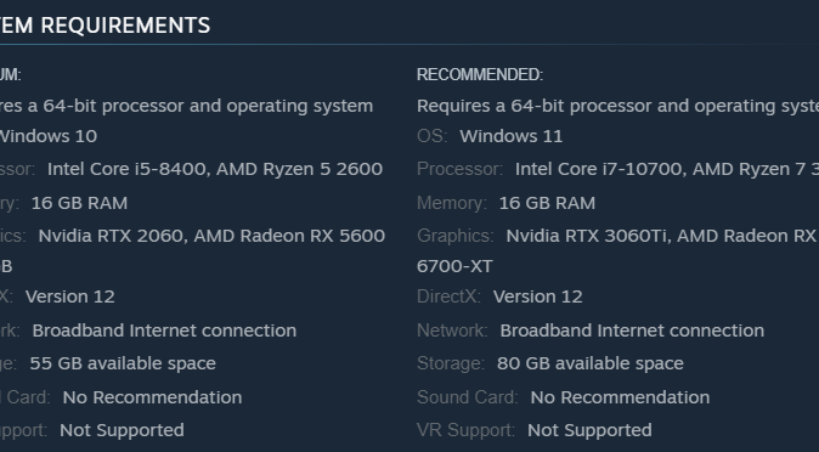Image resolution: width=819 pixels, height=452 pixels.
Task: Click the minimum Windows 10 text
Action: 62,136
